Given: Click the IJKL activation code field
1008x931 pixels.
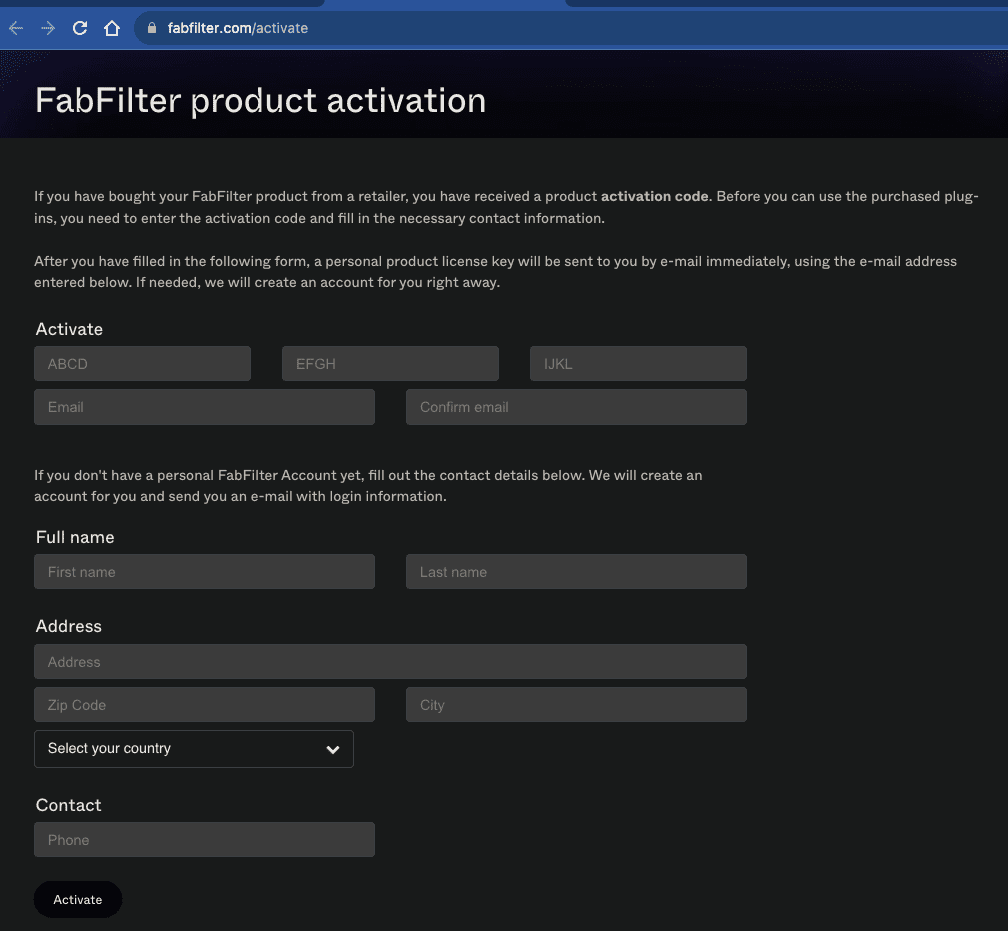Looking at the screenshot, I should [638, 363].
